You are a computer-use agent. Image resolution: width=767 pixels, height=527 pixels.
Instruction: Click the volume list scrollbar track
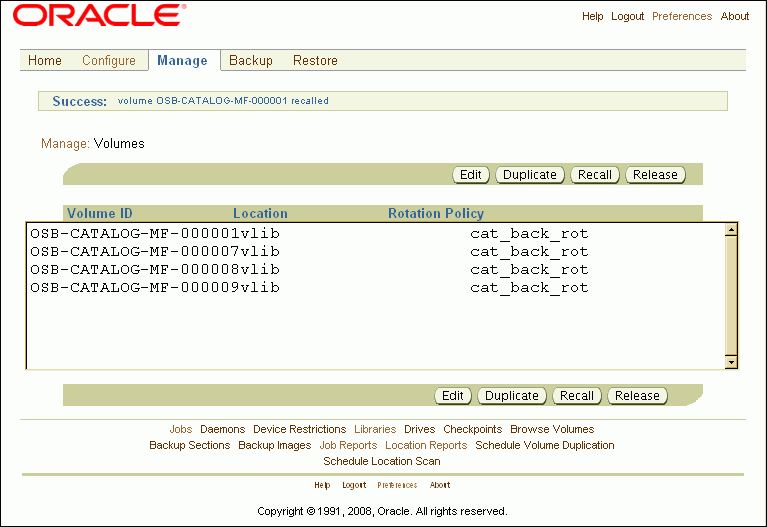click(x=731, y=296)
